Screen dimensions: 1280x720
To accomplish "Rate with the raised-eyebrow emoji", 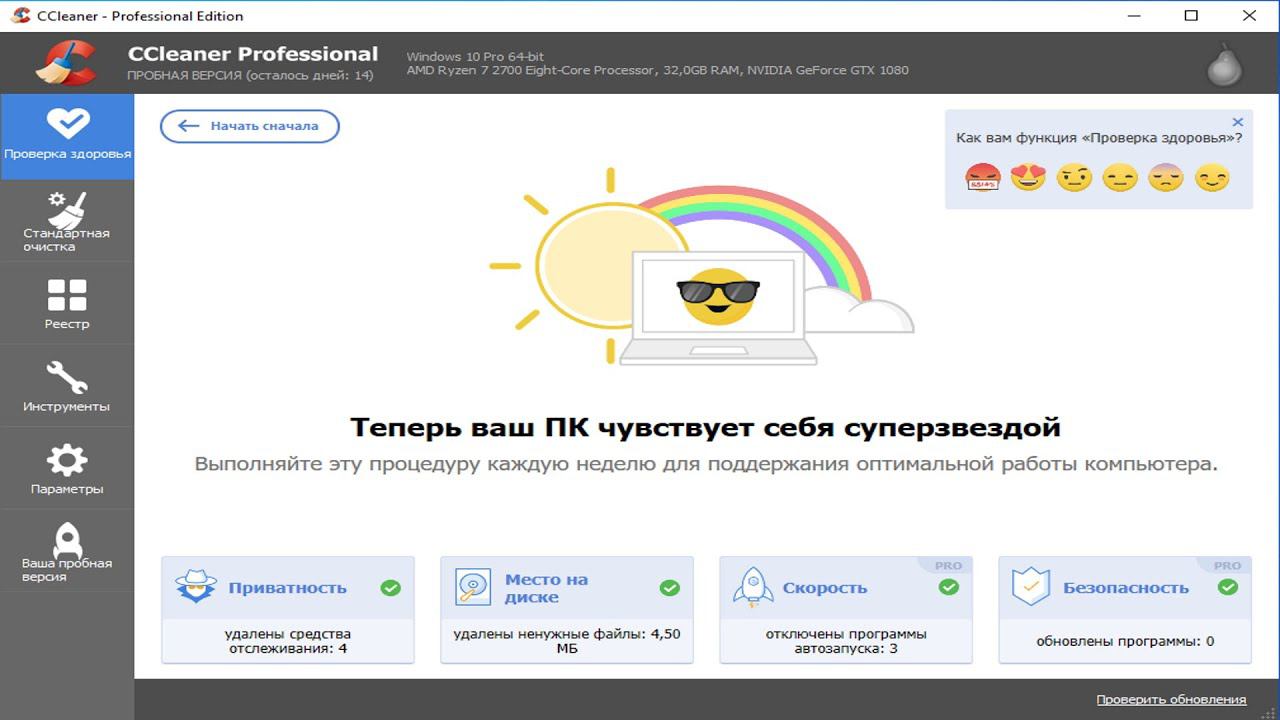I will [1074, 178].
